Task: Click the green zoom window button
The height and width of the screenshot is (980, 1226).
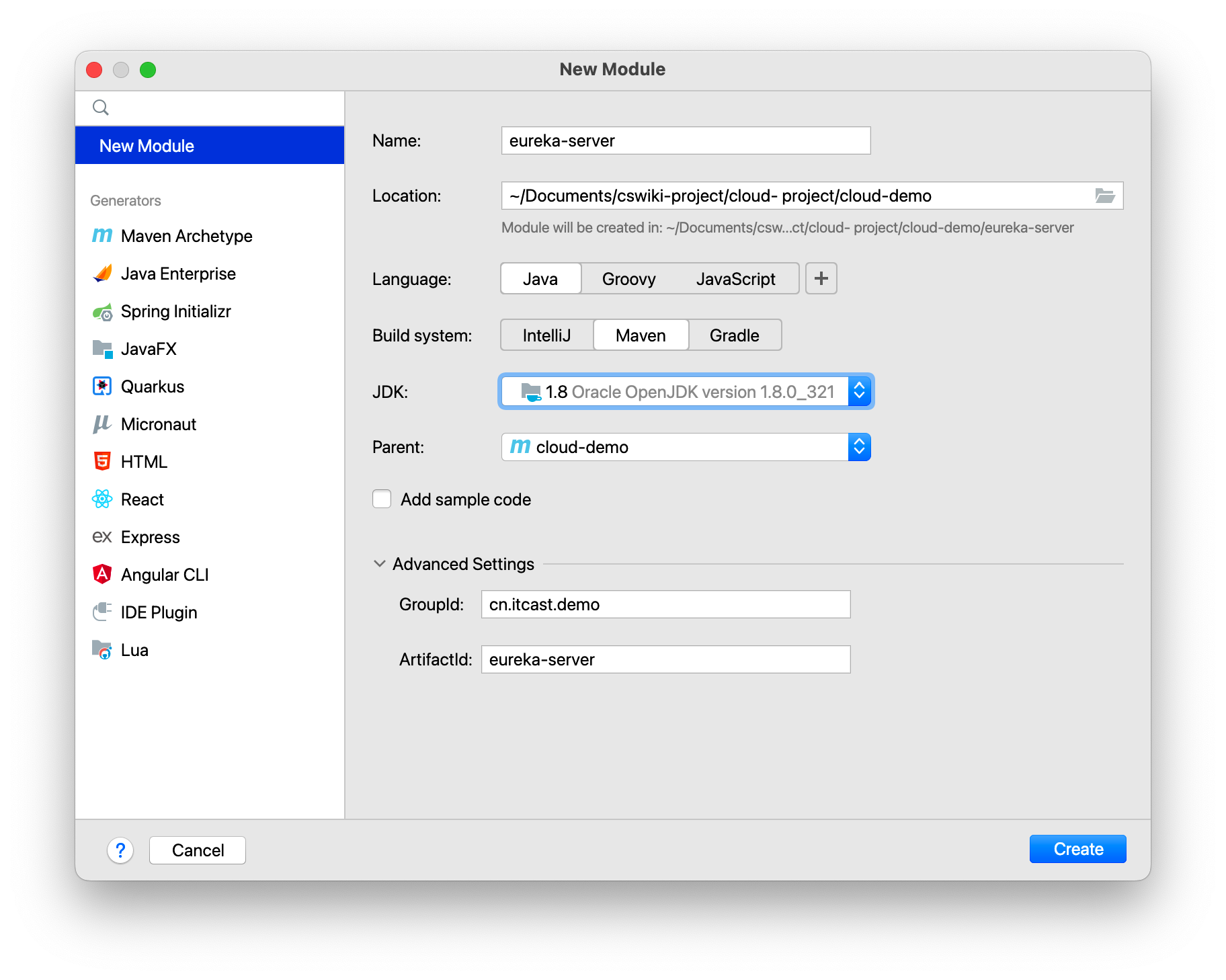Action: 148,70
